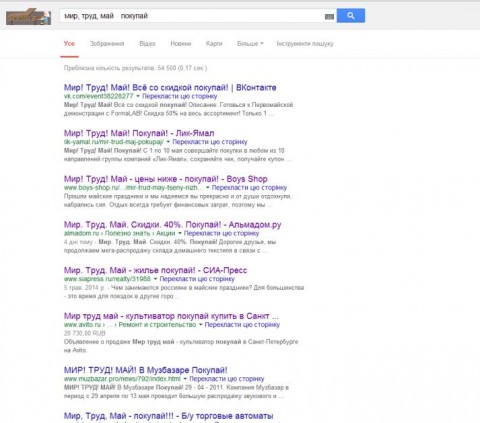Open the Boys Shop result link
The height and width of the screenshot is (423, 480).
166,179
